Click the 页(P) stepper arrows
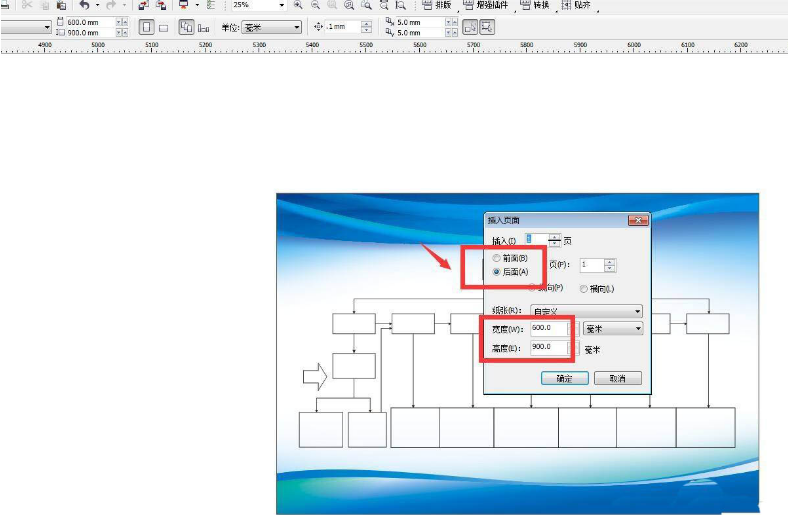 pos(610,265)
